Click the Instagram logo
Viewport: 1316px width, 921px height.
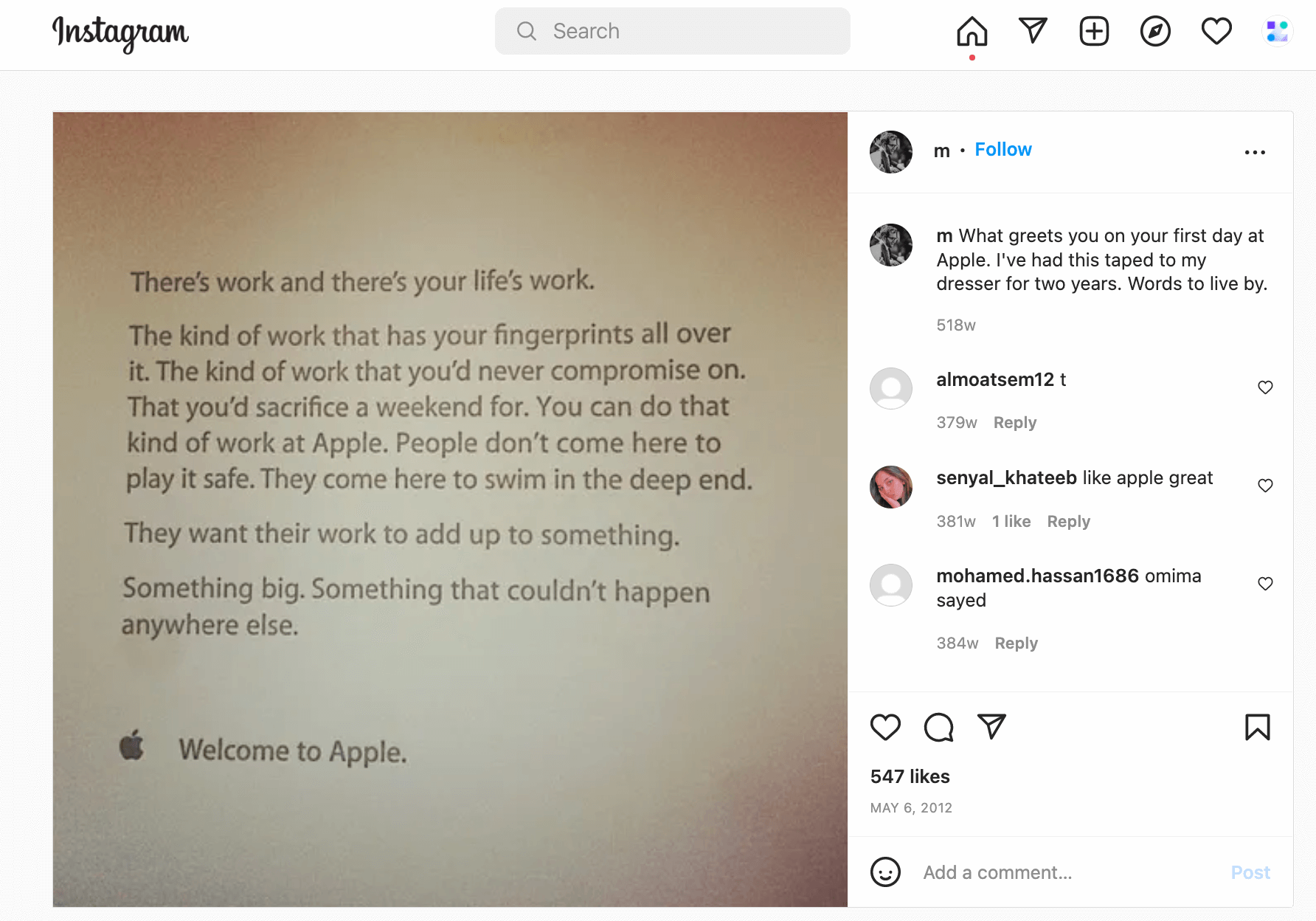pyautogui.click(x=120, y=32)
